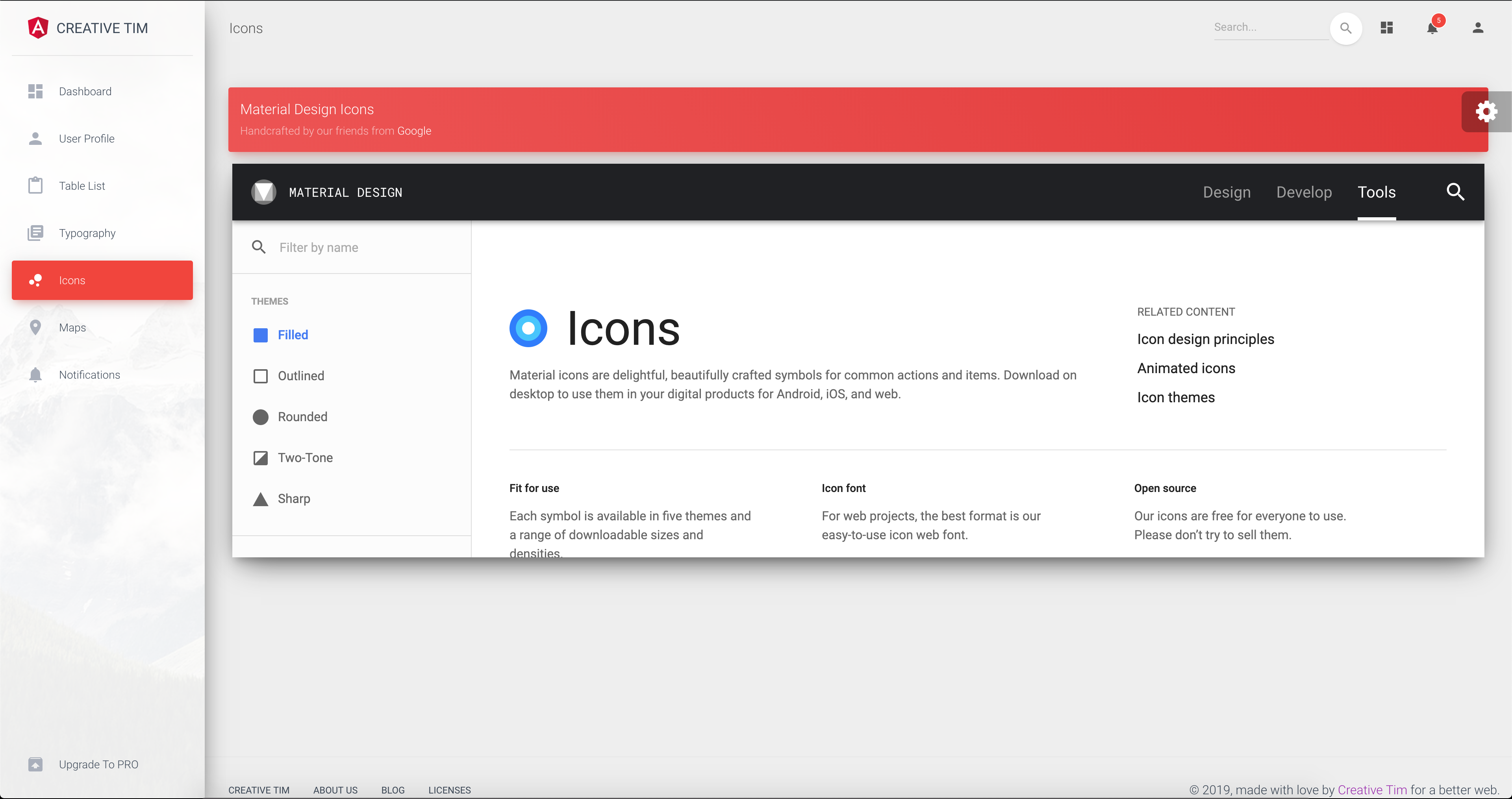Click the grid/apps icon in top bar
Screen dimensions: 1512x799
1388,27
